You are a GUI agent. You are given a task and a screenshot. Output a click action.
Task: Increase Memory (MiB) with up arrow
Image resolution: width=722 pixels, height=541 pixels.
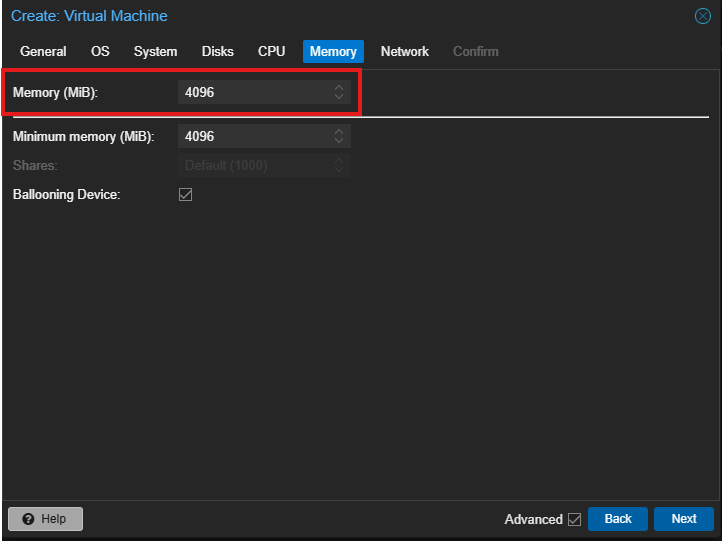pyautogui.click(x=339, y=87)
